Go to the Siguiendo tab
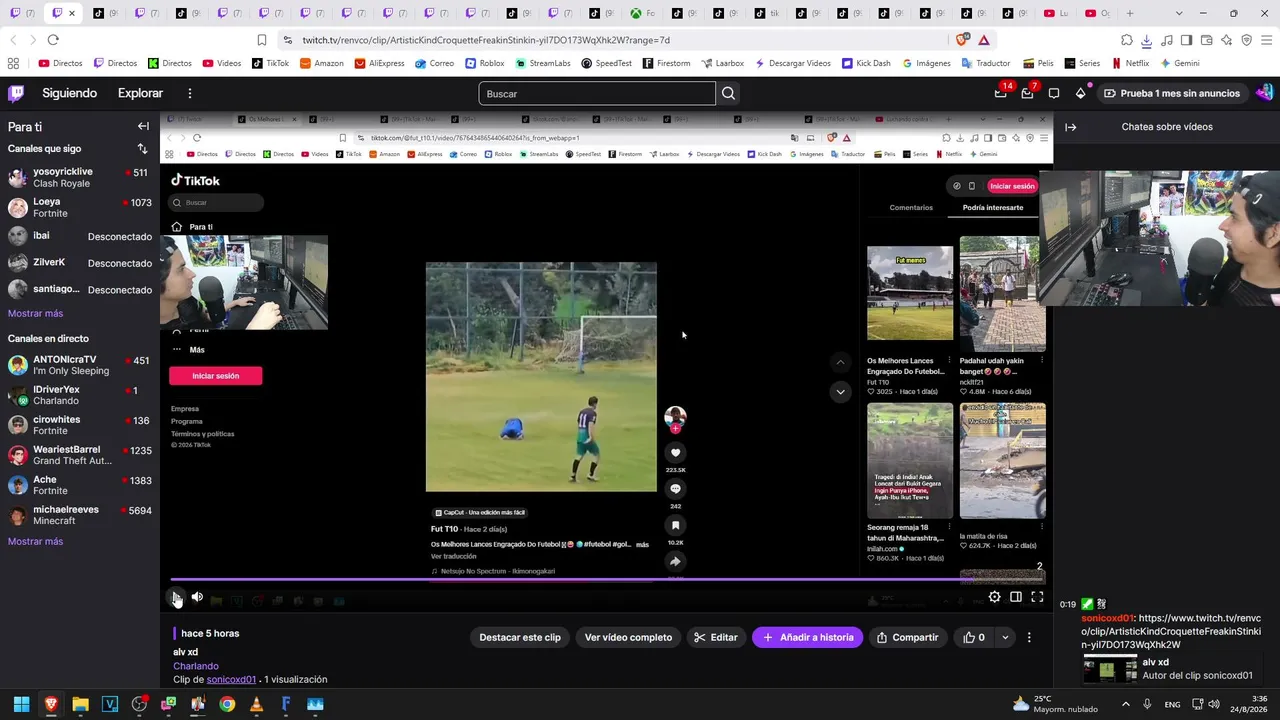 click(x=69, y=93)
